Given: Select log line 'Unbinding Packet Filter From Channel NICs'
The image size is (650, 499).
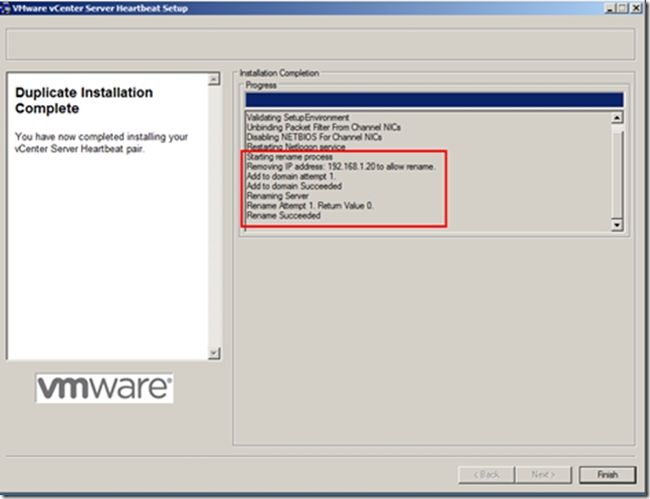Looking at the screenshot, I should 324,127.
